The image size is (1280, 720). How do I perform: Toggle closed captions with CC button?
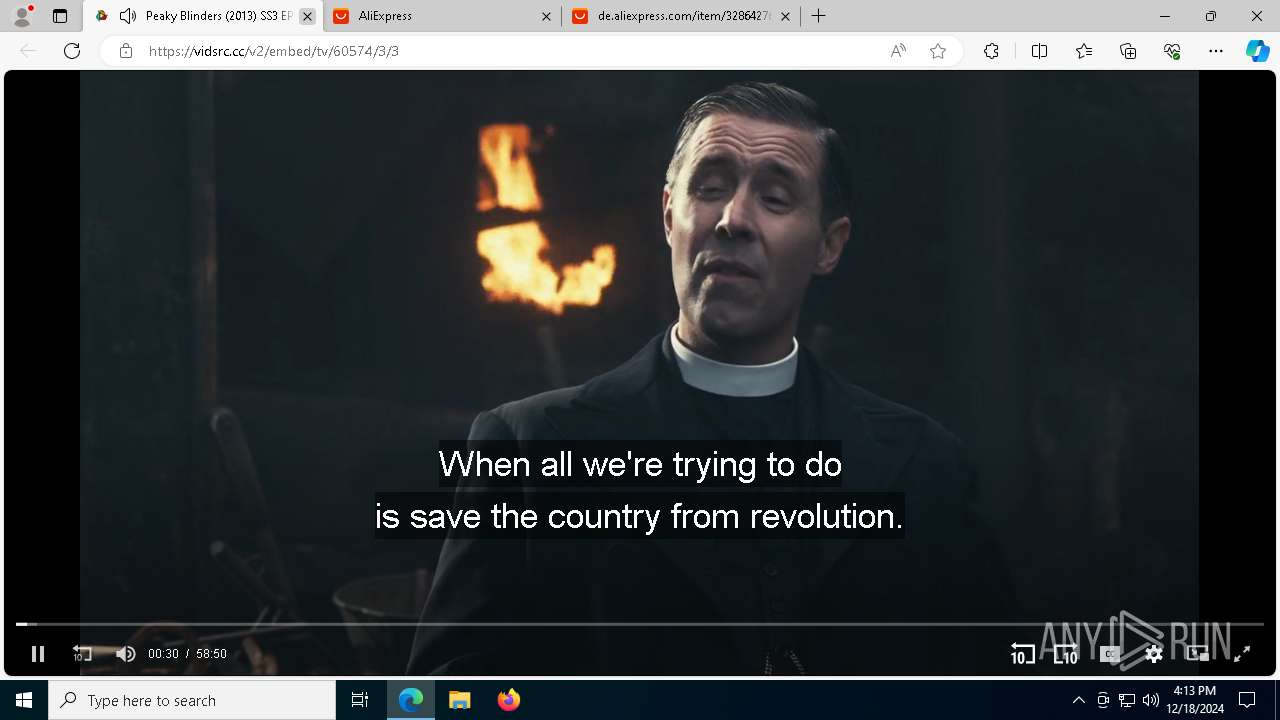click(x=1110, y=654)
